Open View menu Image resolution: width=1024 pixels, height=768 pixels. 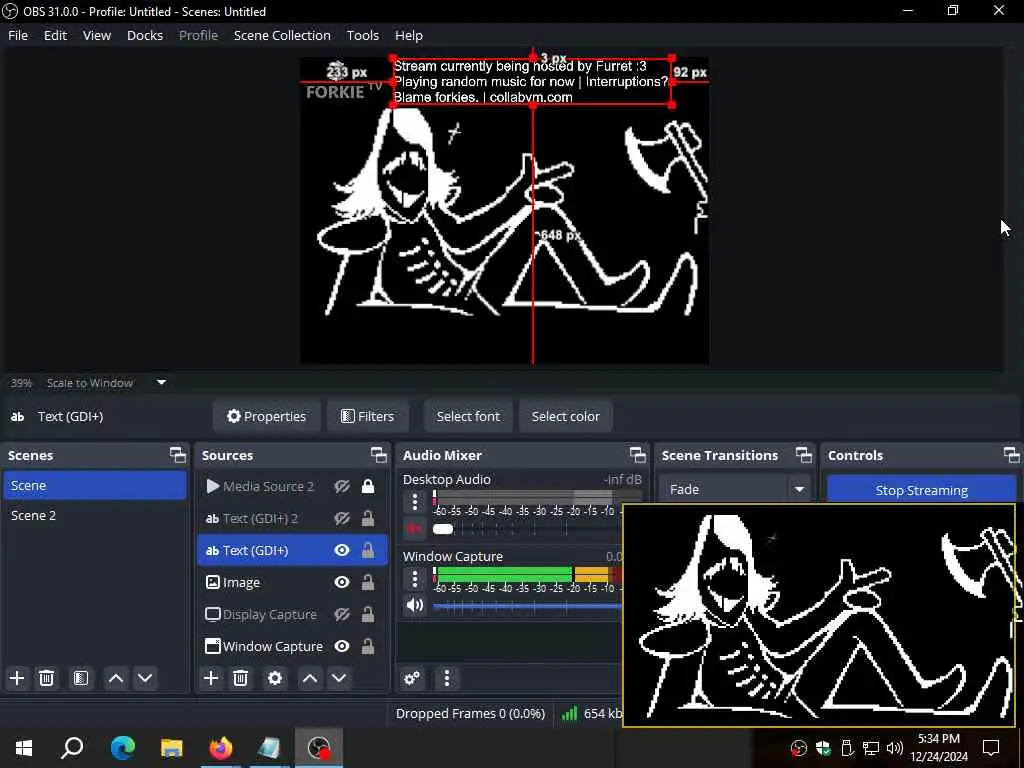tap(97, 35)
